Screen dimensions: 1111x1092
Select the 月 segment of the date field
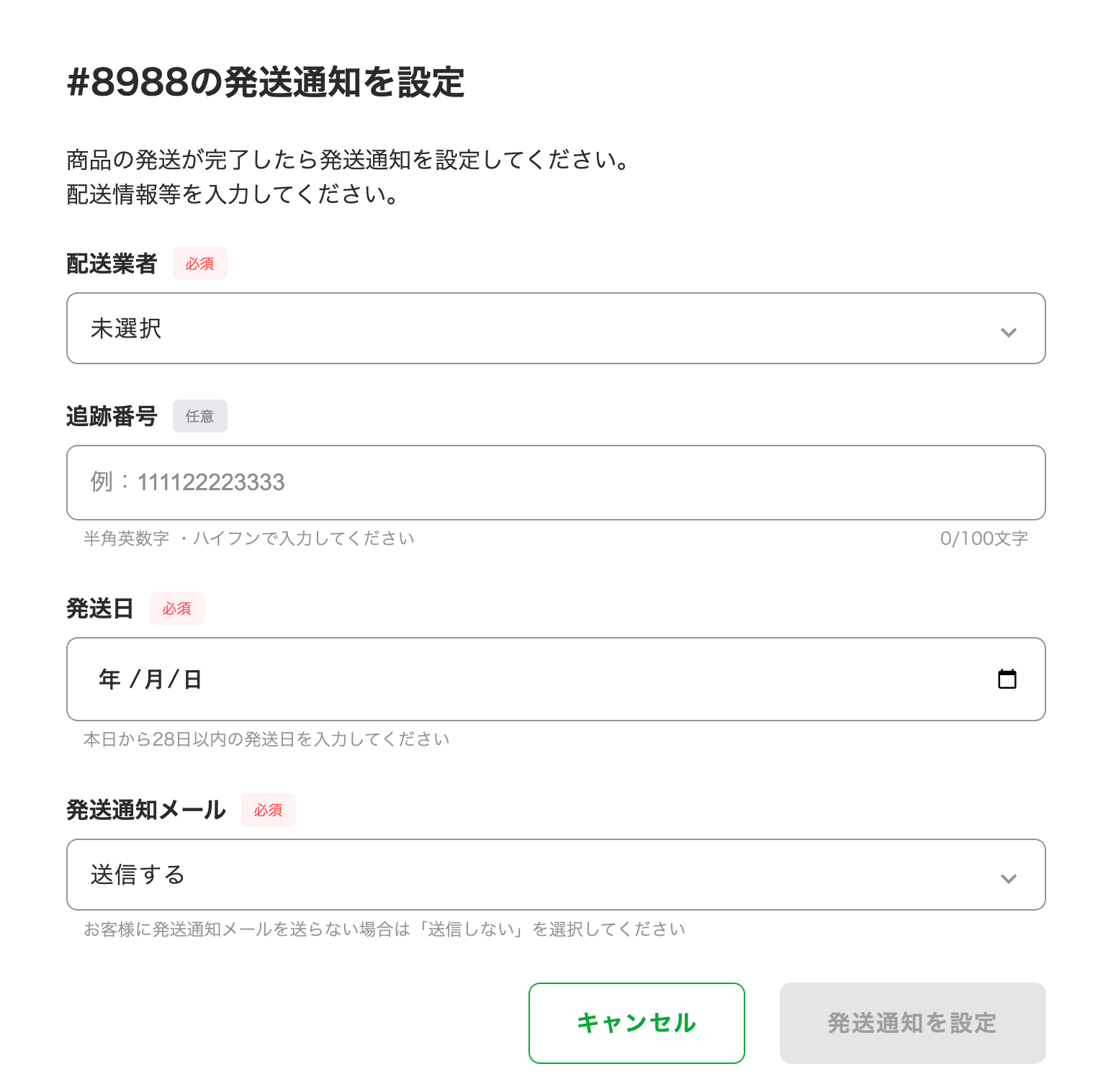coord(154,679)
